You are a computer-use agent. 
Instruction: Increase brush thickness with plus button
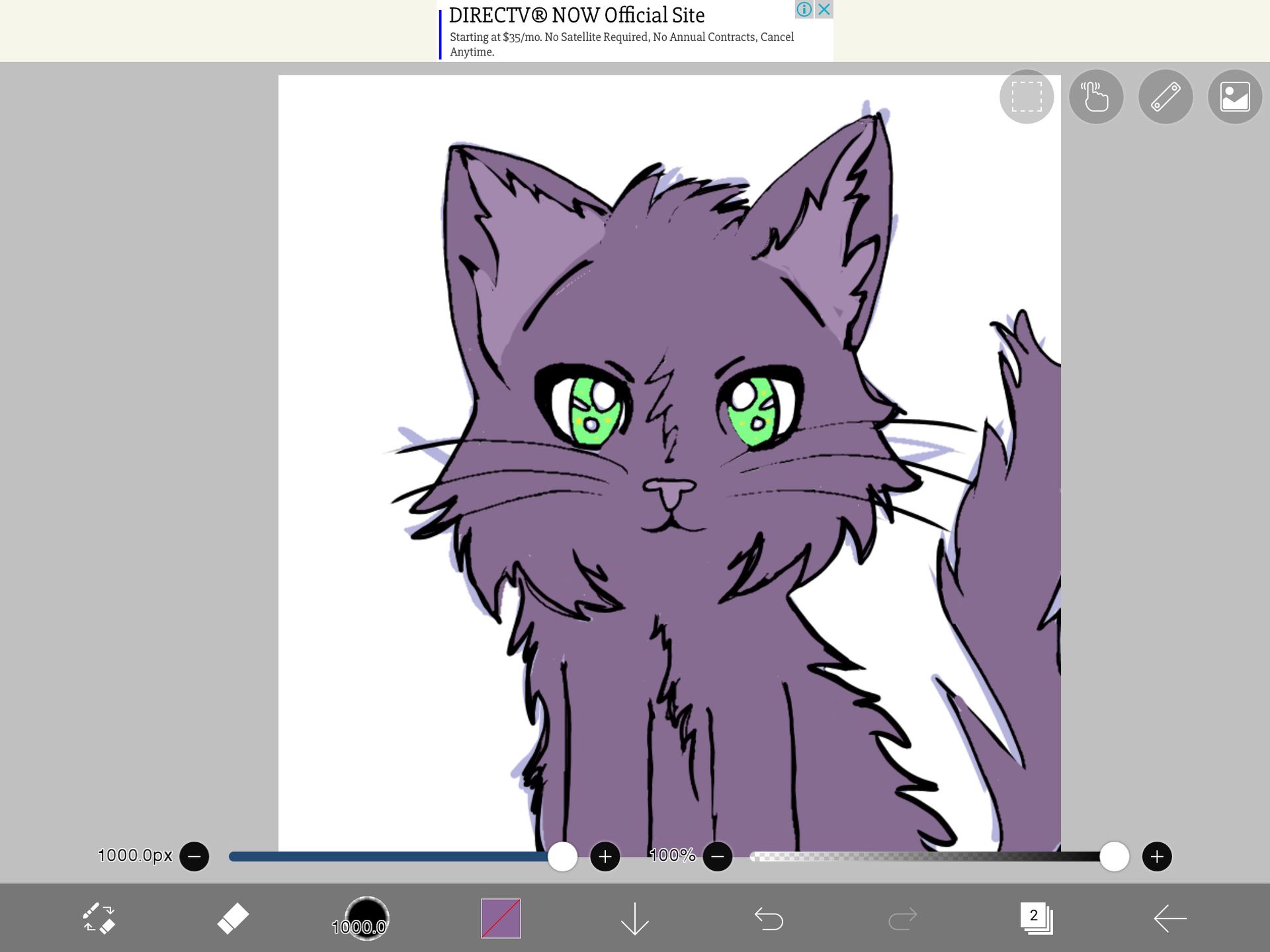point(605,857)
